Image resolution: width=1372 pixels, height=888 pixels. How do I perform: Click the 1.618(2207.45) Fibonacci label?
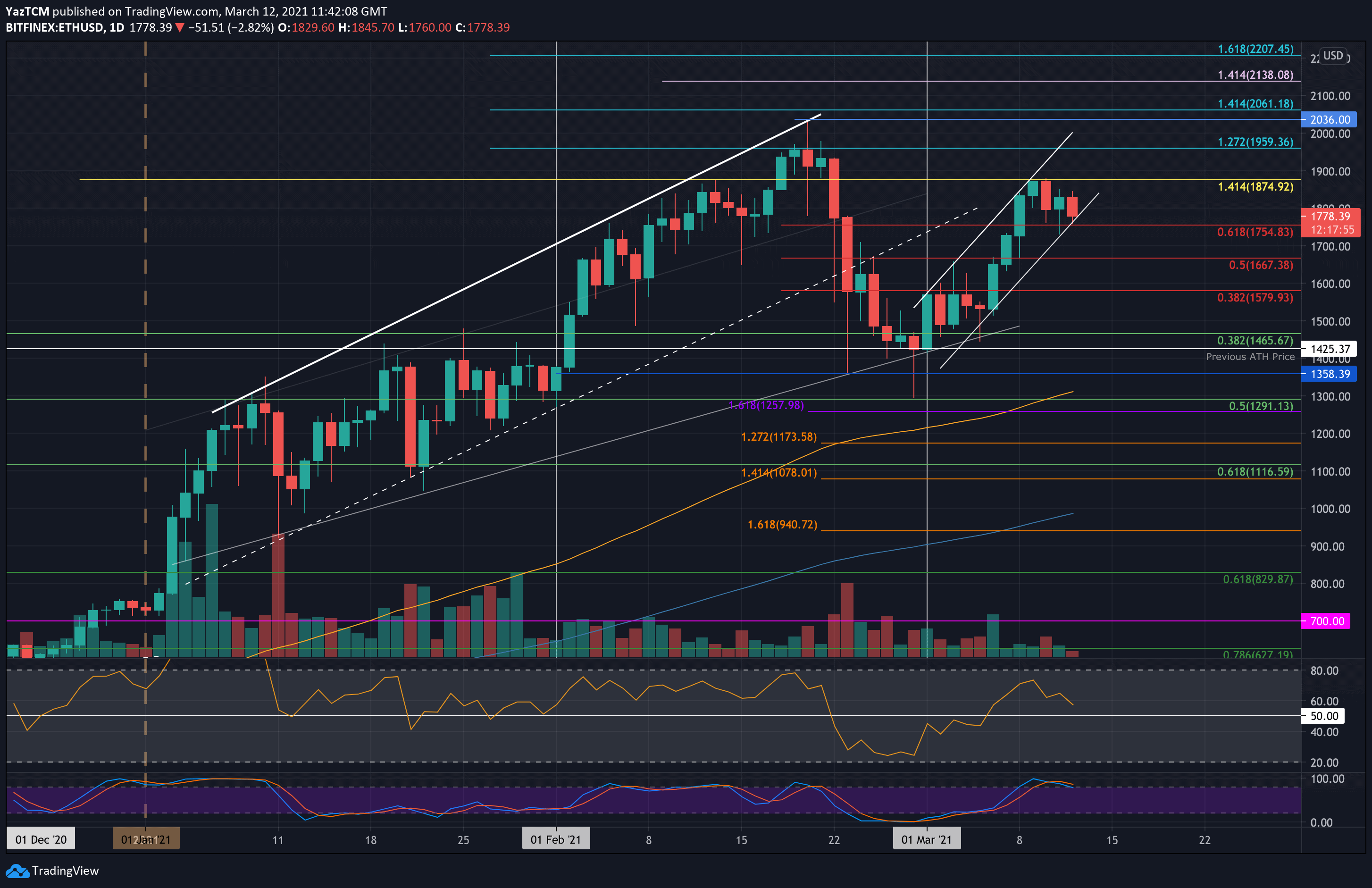pyautogui.click(x=1255, y=49)
